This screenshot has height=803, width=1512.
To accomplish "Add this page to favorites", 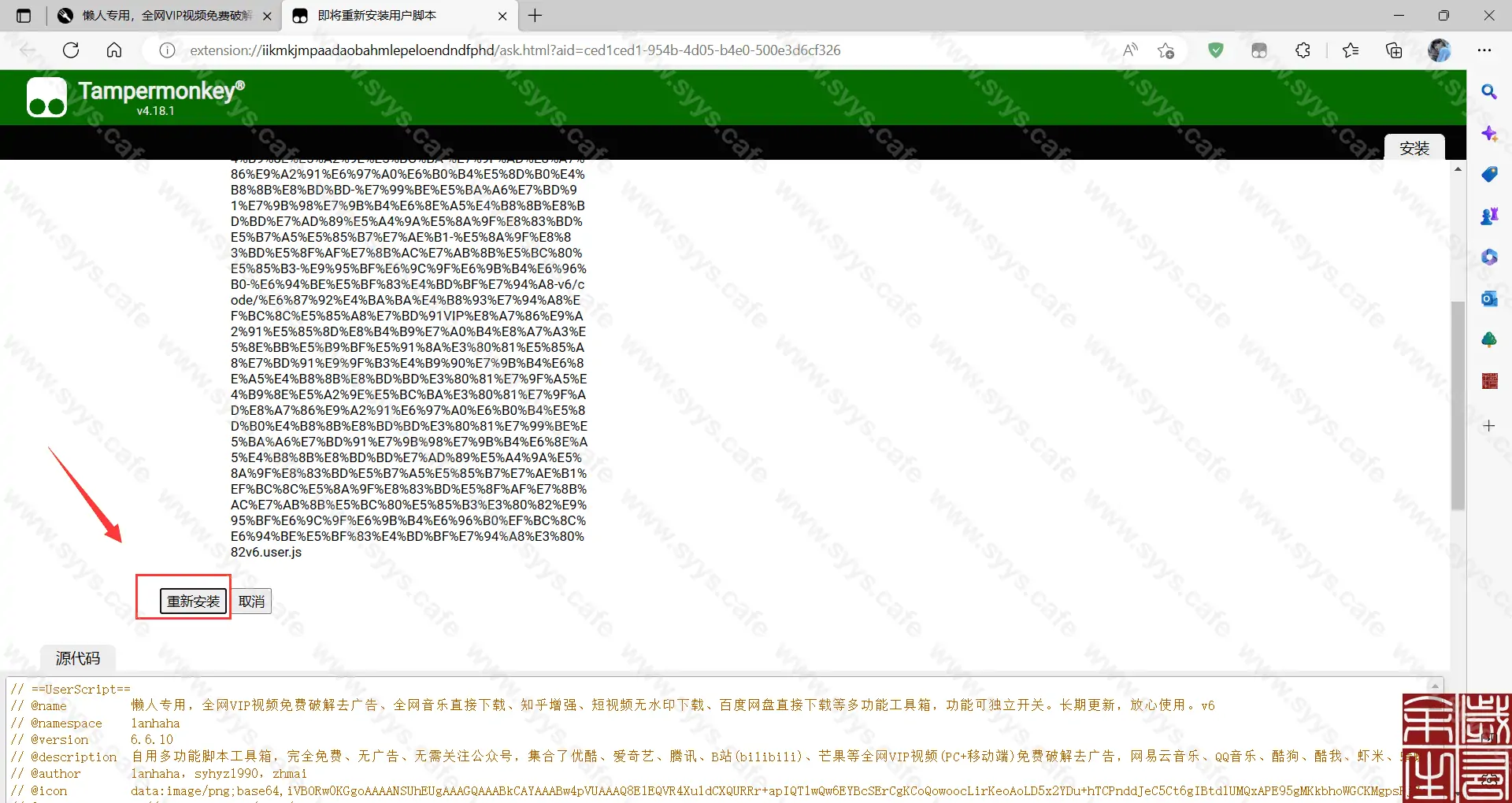I will 1165,50.
